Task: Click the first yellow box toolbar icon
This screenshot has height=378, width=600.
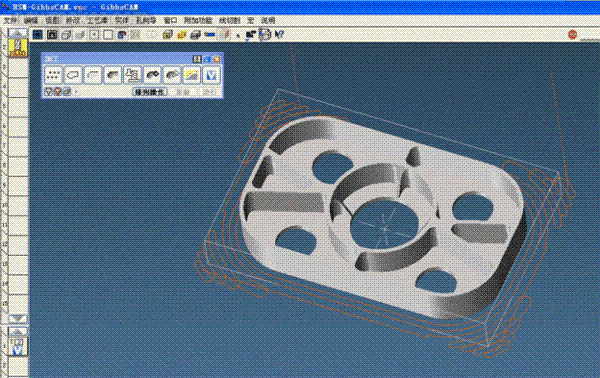Action: click(168, 35)
